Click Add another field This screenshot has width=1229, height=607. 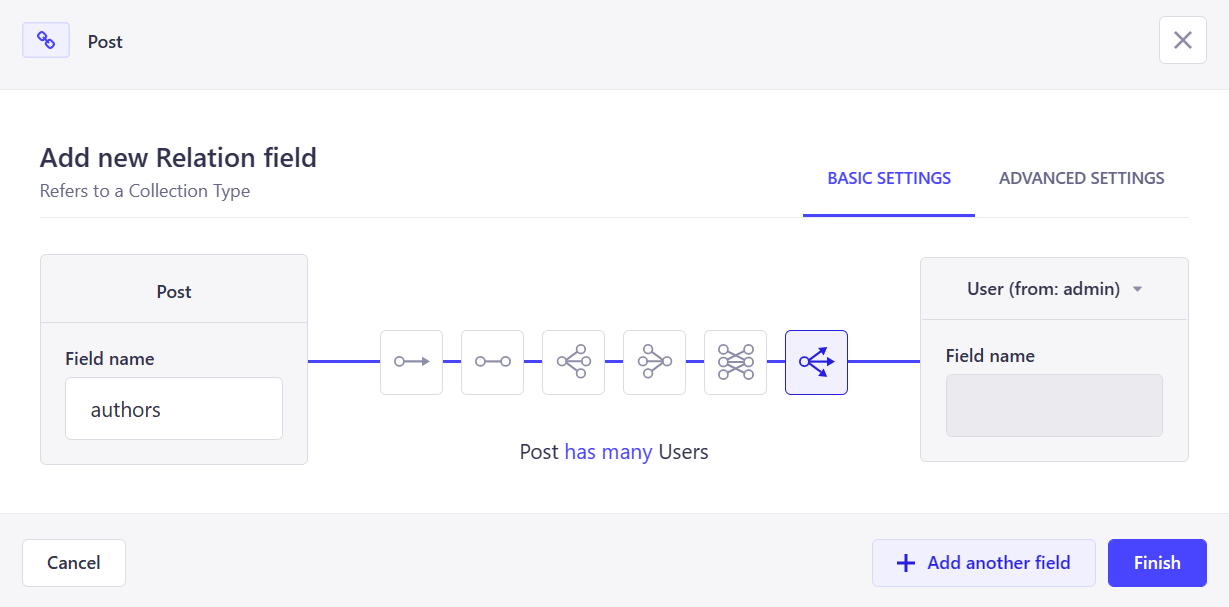983,563
